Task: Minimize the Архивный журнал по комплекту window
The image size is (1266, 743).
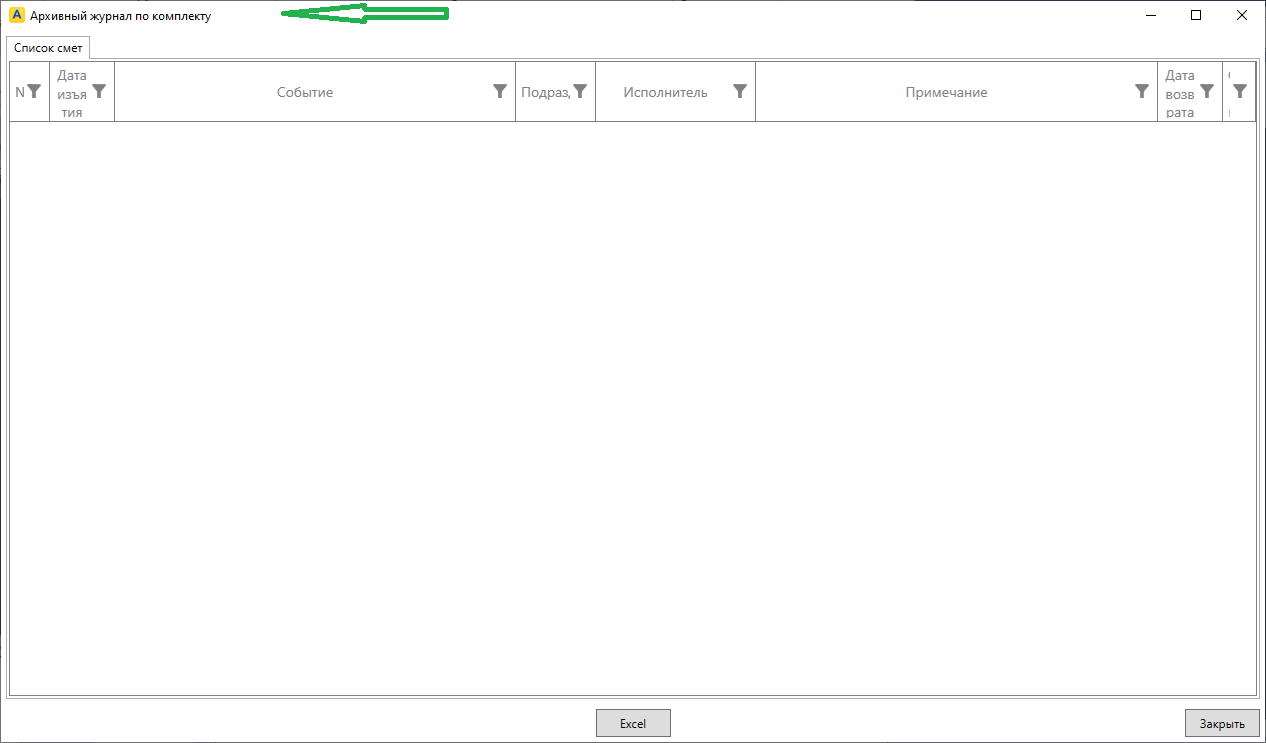Action: pyautogui.click(x=1151, y=15)
